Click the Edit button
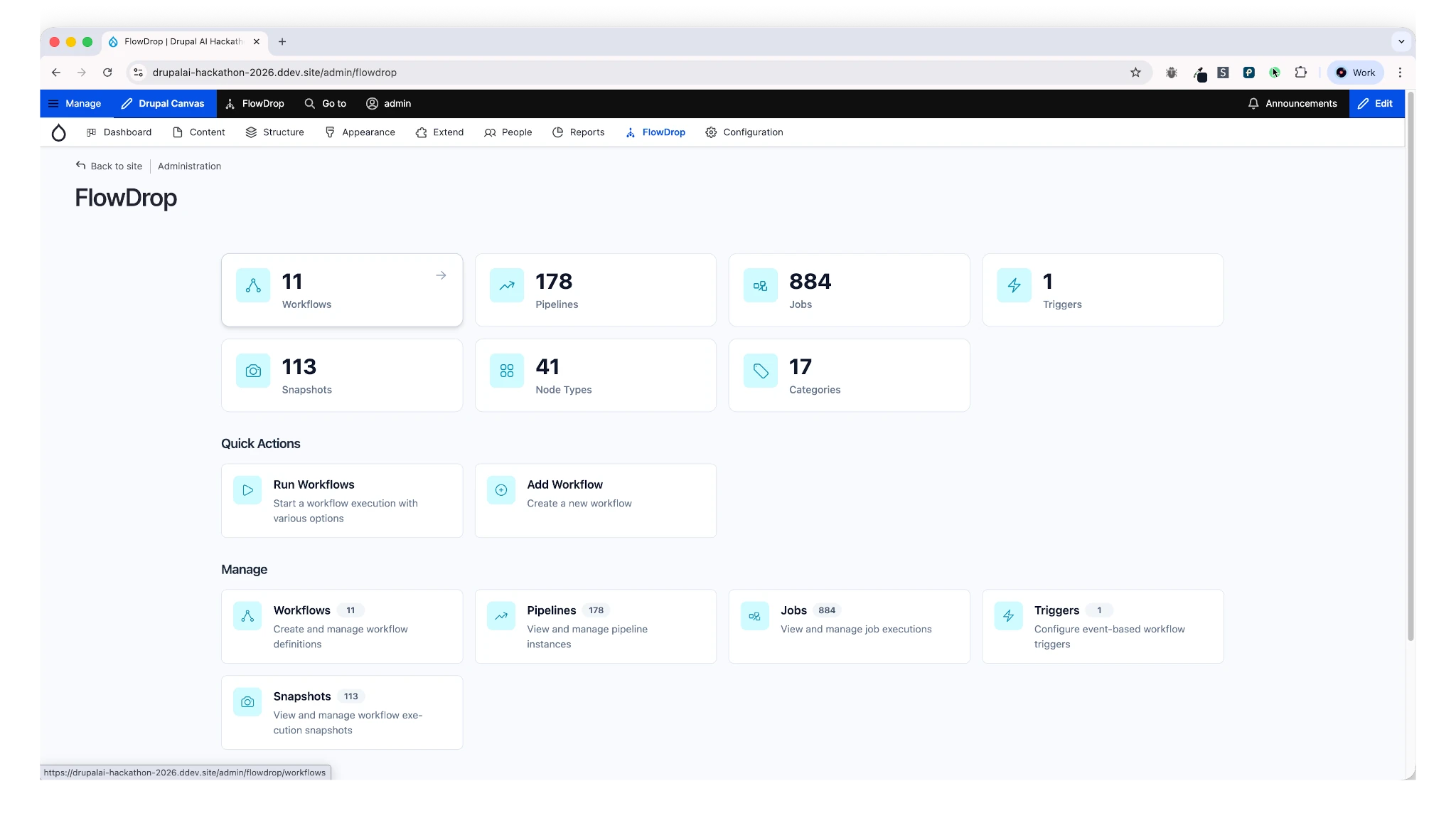 pos(1376,103)
